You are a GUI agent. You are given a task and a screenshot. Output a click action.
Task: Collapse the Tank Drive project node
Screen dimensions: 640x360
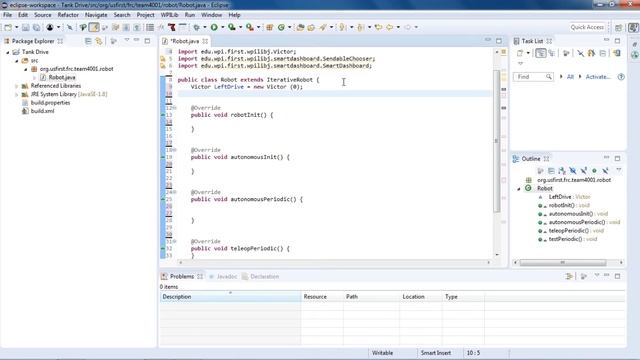pyautogui.click(x=8, y=52)
